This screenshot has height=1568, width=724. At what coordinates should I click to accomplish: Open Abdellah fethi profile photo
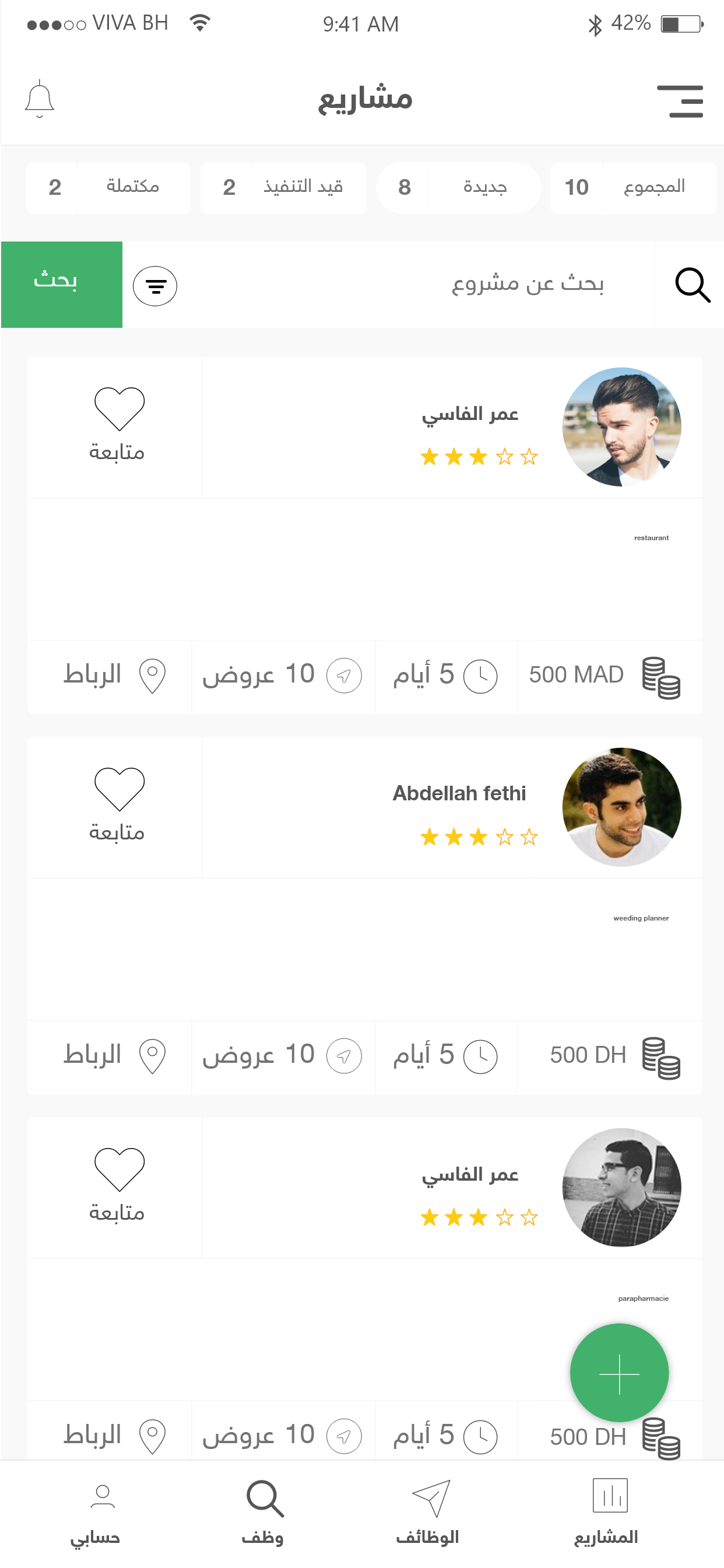[622, 807]
